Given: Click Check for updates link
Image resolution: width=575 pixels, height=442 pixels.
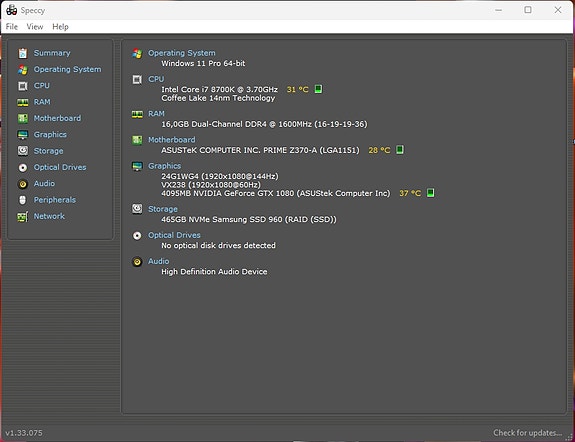Looking at the screenshot, I should pyautogui.click(x=527, y=433).
